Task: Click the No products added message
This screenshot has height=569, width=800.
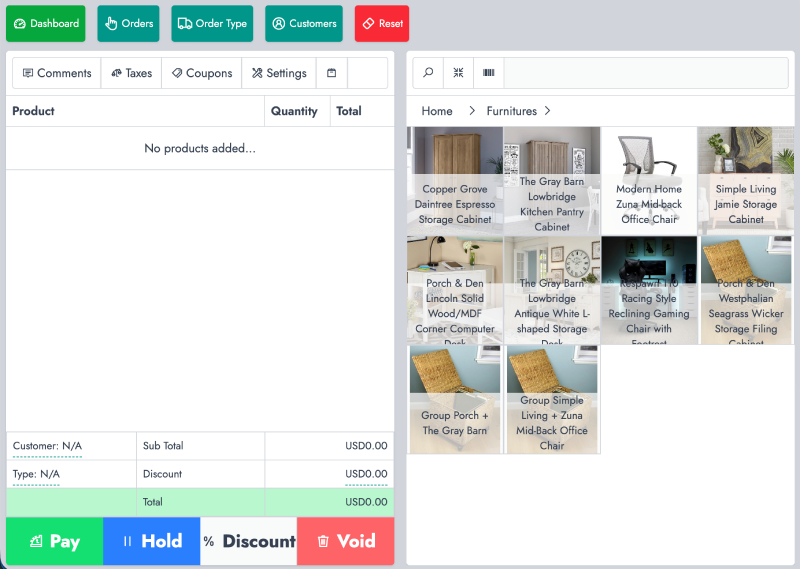Action: coord(200,149)
